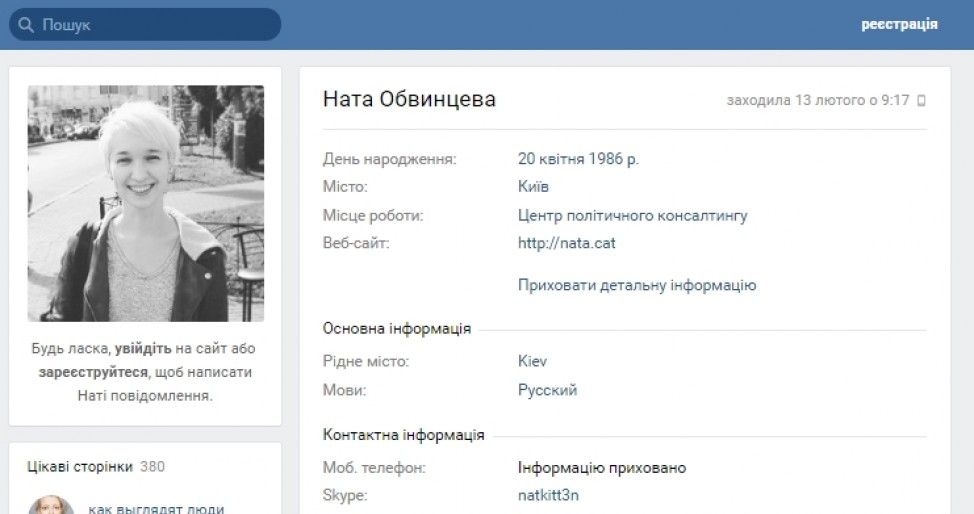Open workplace Центр політичного консалтингу
This screenshot has height=514, width=974.
tap(632, 215)
